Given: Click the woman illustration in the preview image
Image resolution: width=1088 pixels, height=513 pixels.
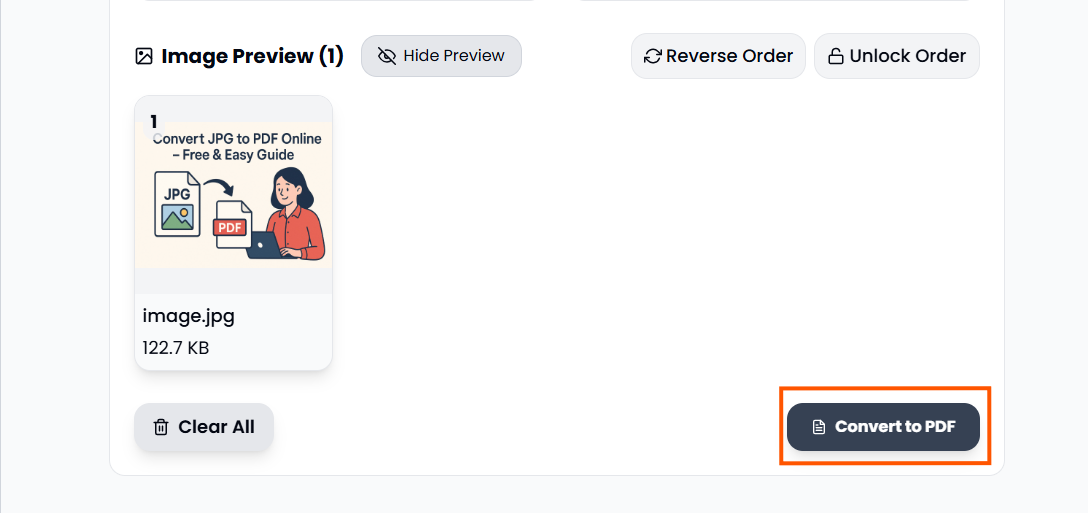Looking at the screenshot, I should tap(295, 212).
